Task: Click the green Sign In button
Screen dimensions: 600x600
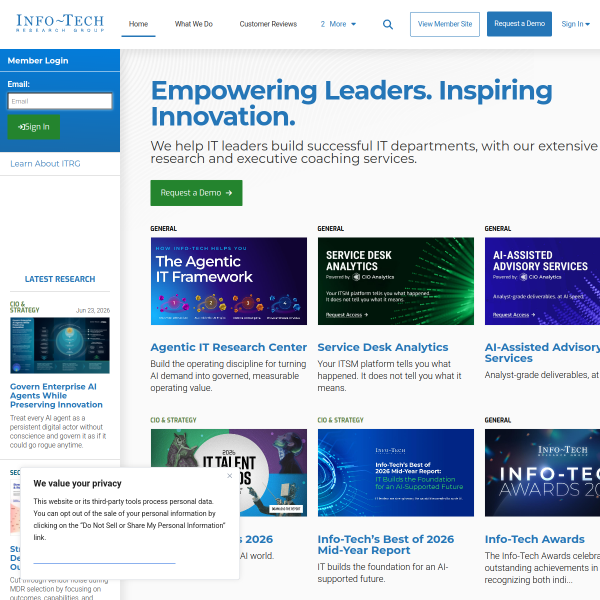Action: [34, 127]
